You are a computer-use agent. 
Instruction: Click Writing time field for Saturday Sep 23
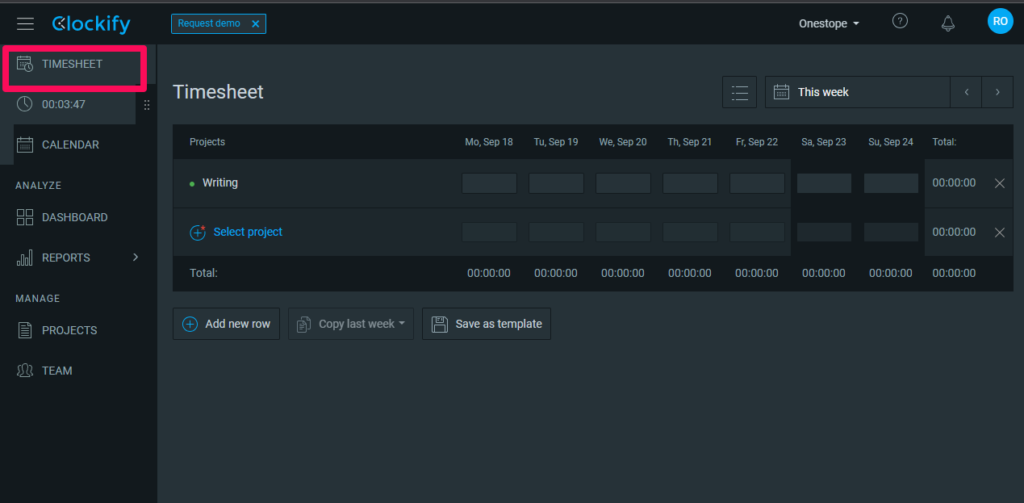point(824,184)
